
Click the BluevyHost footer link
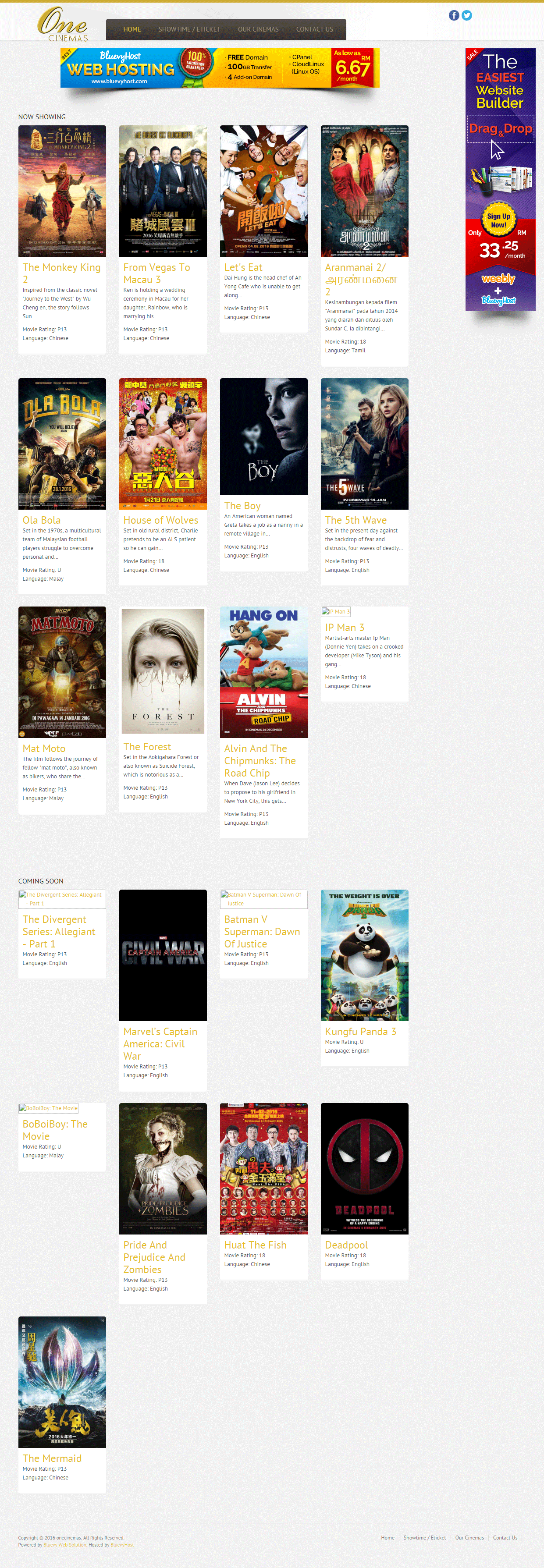(122, 1544)
